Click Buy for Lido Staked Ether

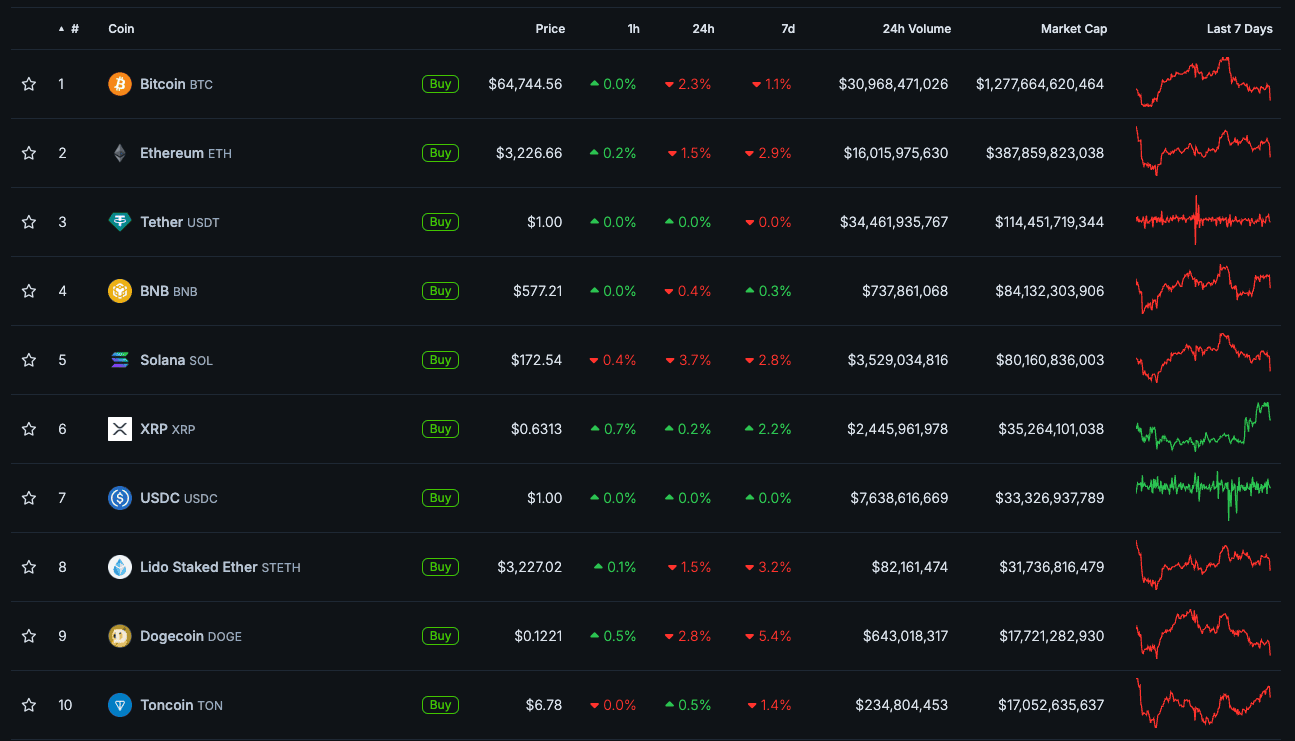[x=440, y=567]
